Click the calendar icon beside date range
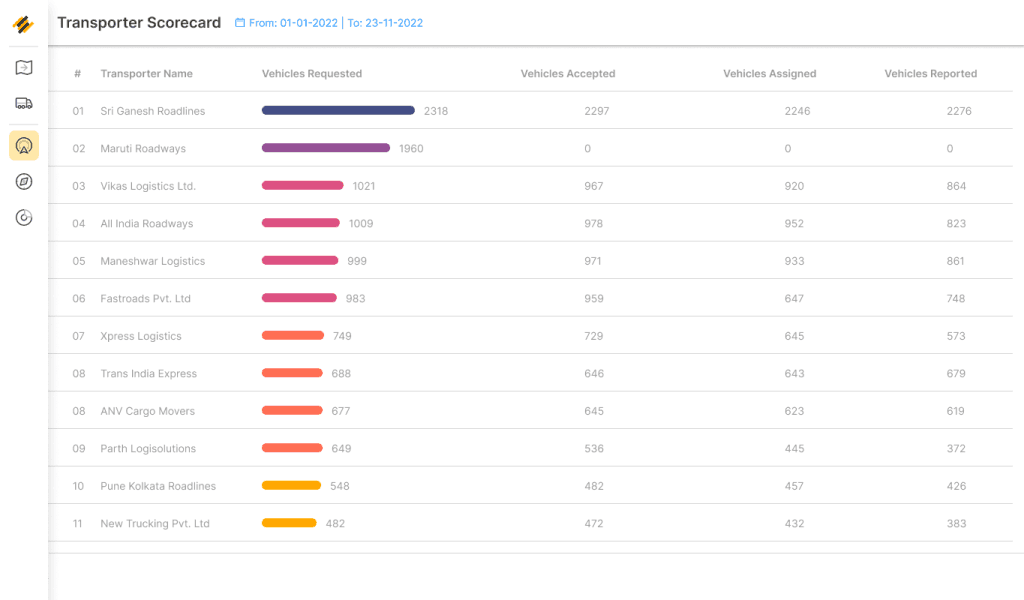Image resolution: width=1024 pixels, height=600 pixels. [240, 23]
